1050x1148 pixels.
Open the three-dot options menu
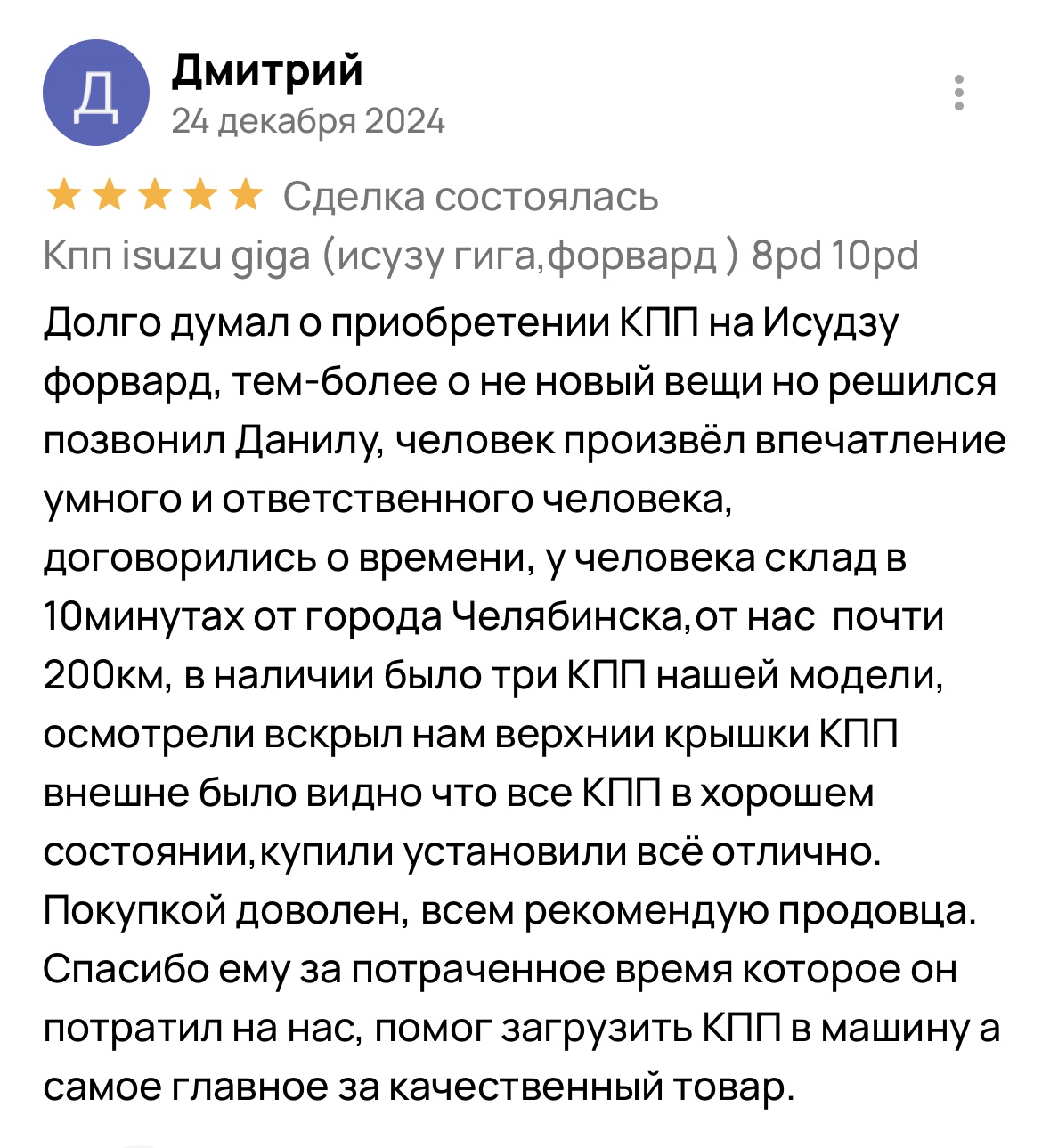[959, 93]
